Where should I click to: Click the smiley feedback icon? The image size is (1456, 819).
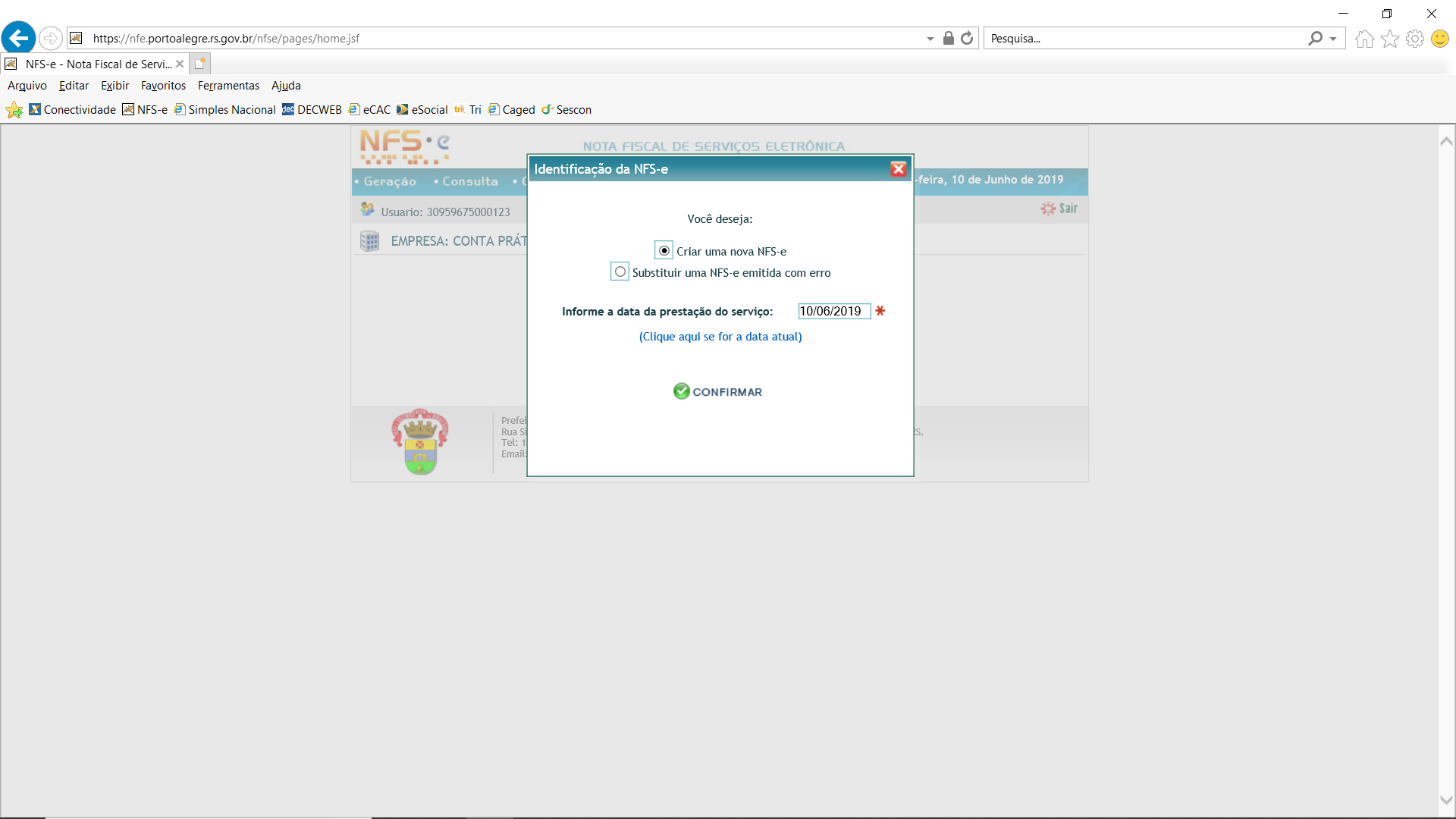(x=1439, y=39)
